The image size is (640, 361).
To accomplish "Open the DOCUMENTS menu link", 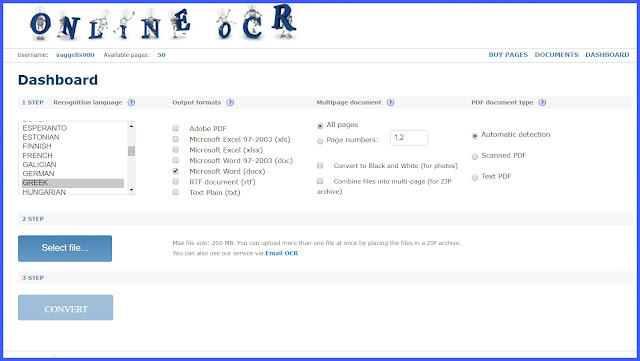I will [556, 55].
